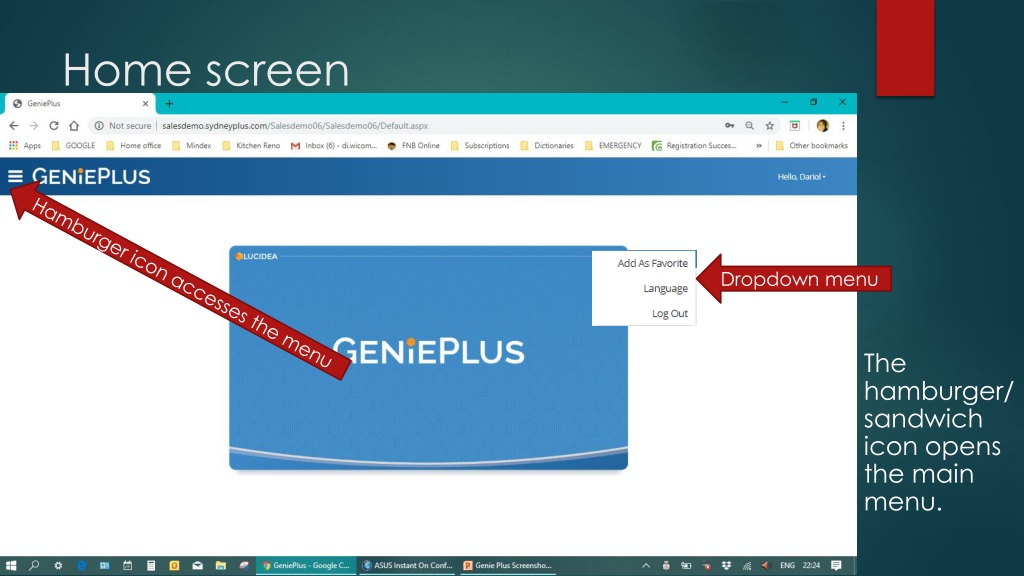Viewport: 1024px width, 576px height.
Task: Go back in the browser
Action: pos(14,125)
